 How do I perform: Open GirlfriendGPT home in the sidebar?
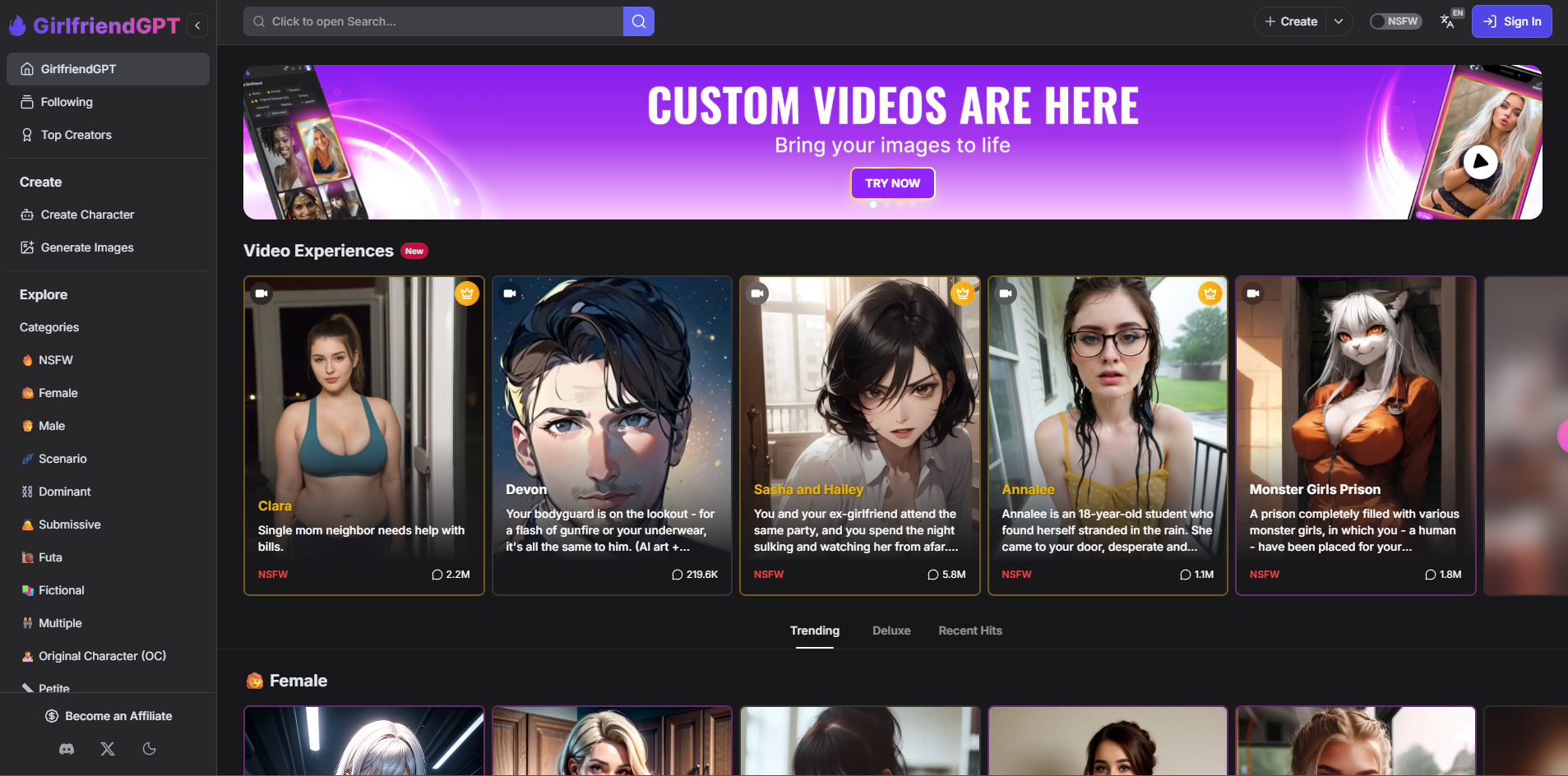coord(108,69)
